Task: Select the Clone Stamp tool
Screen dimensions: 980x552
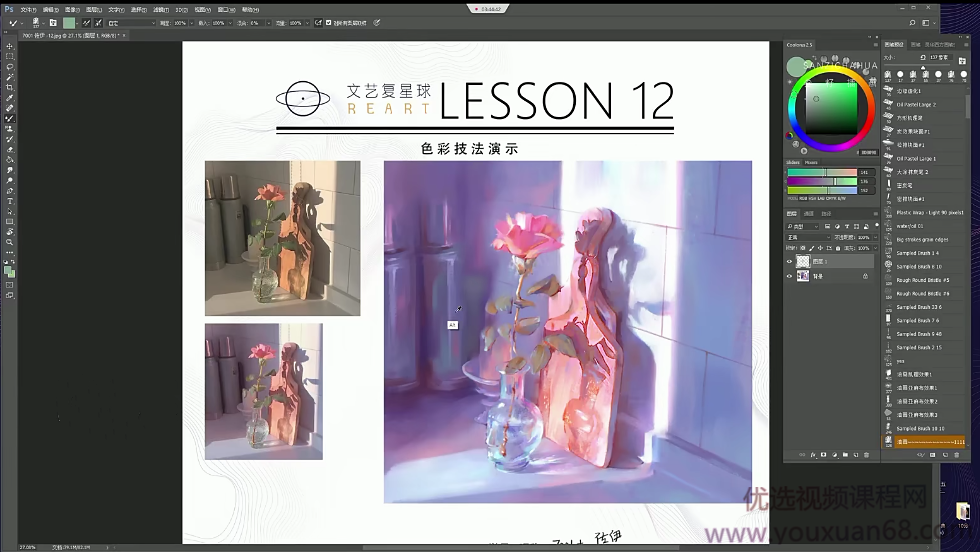Action: click(9, 129)
